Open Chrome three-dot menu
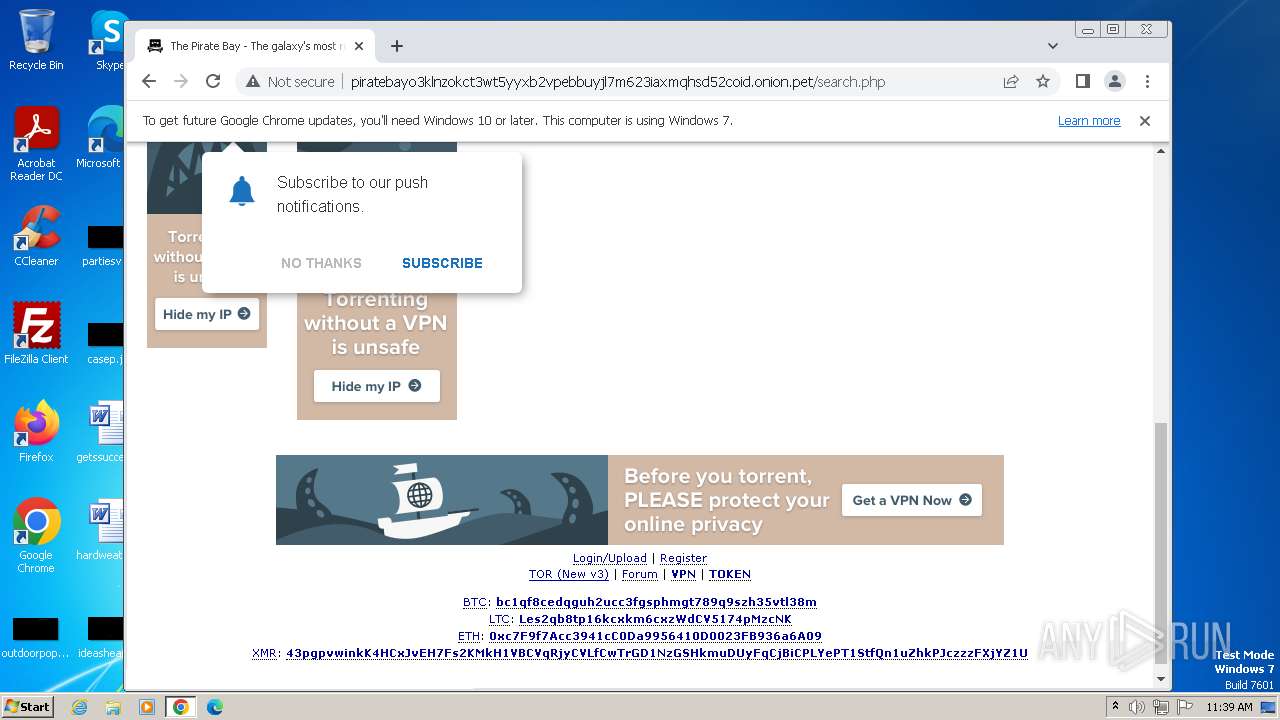1280x720 pixels. tap(1147, 82)
